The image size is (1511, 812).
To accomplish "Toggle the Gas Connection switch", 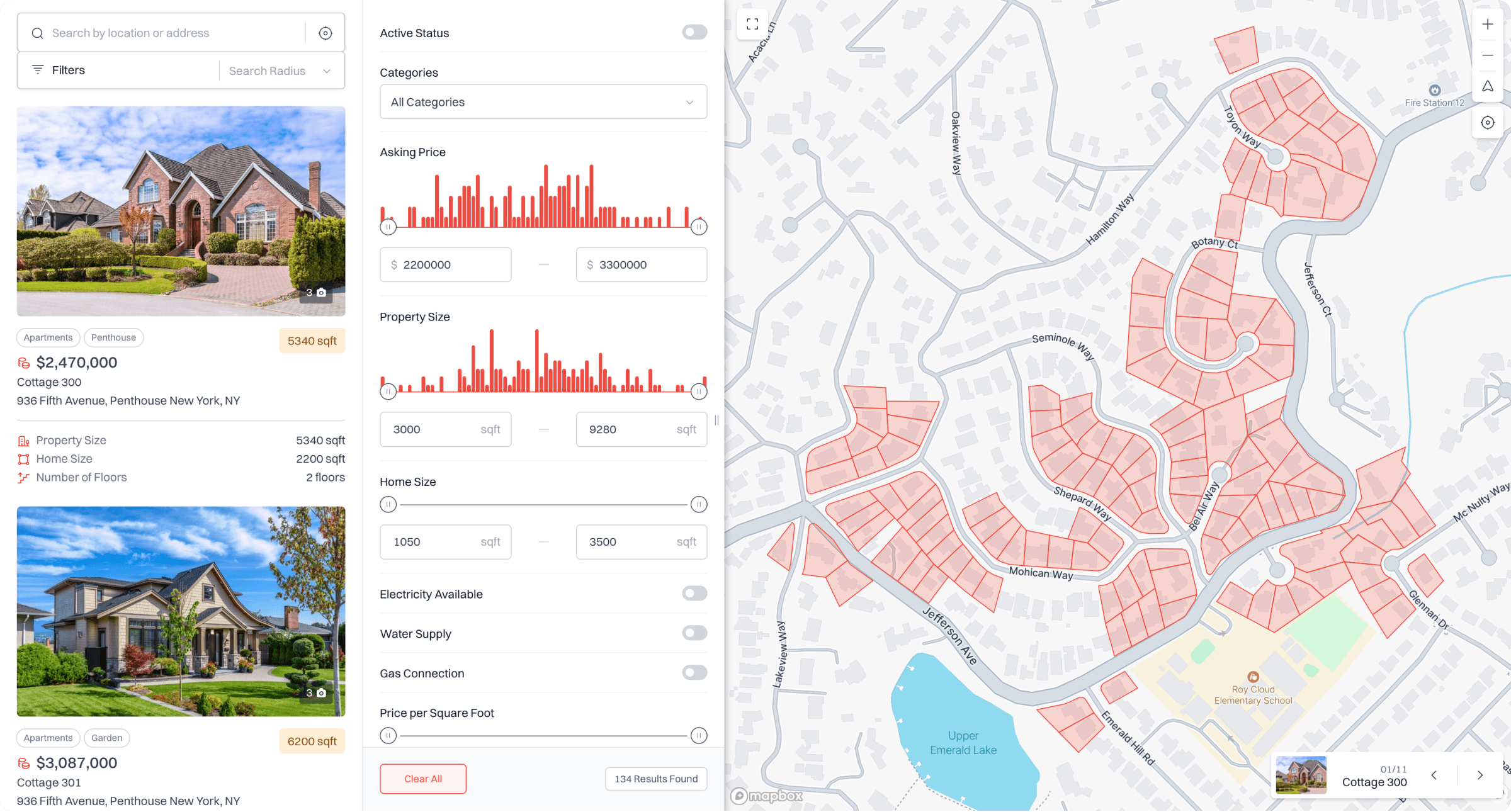I will click(694, 673).
